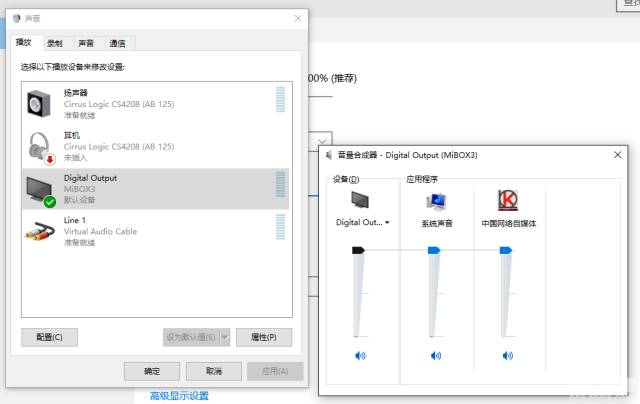Click the Digital Output device volume slider handle
Image resolution: width=640 pixels, height=404 pixels.
click(x=358, y=250)
